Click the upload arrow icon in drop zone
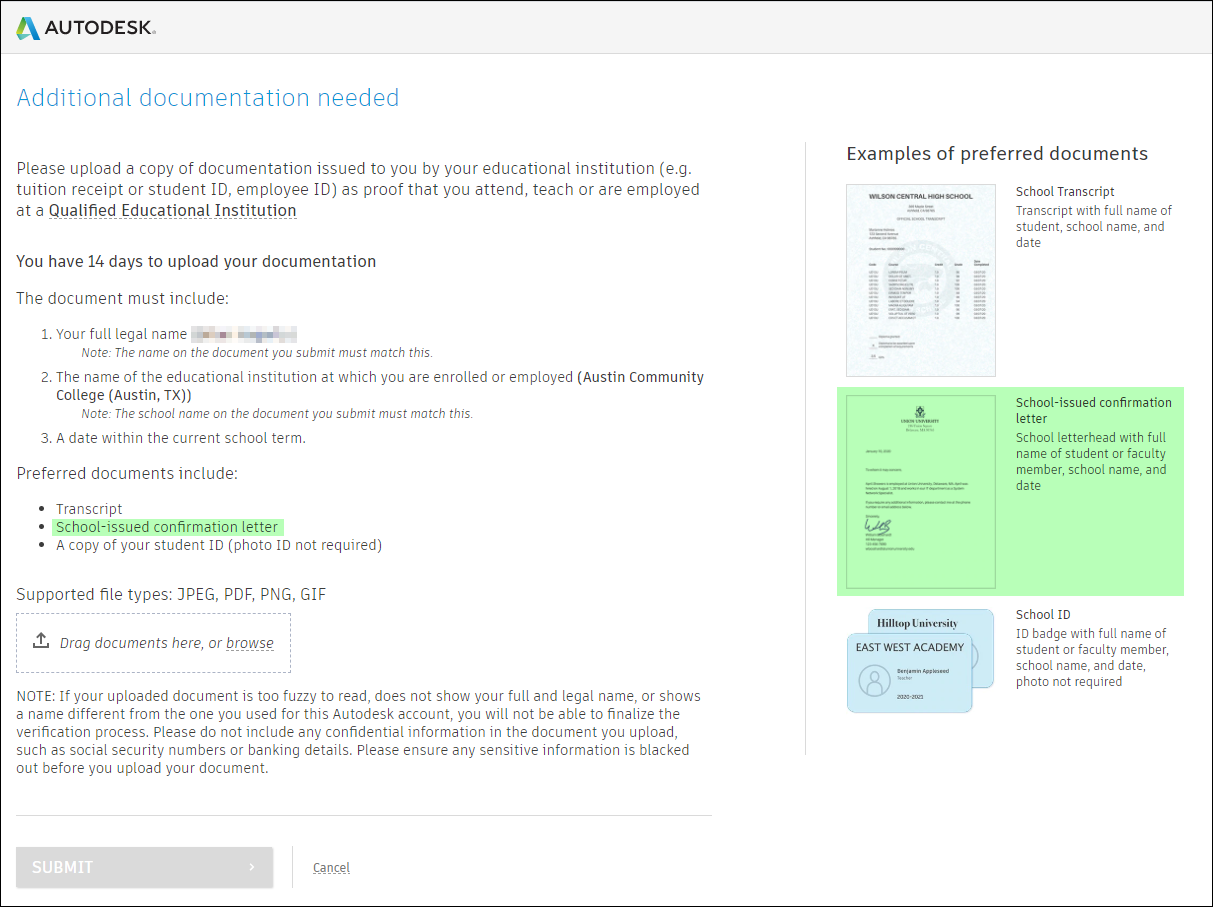This screenshot has height=907, width=1213. click(x=41, y=641)
